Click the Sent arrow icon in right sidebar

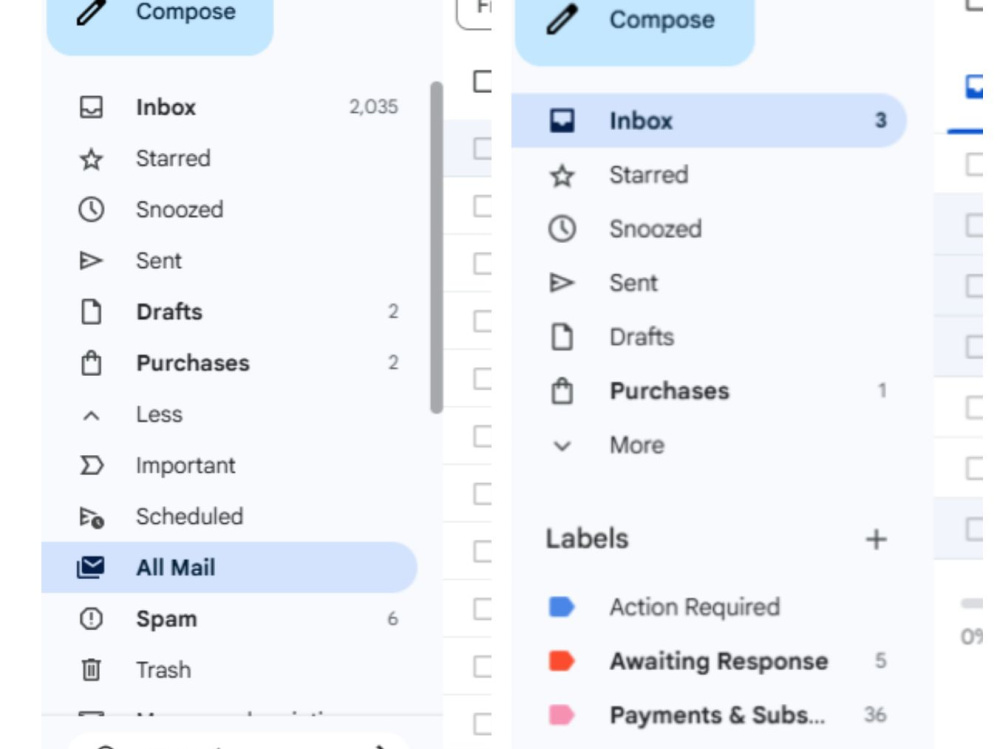562,283
